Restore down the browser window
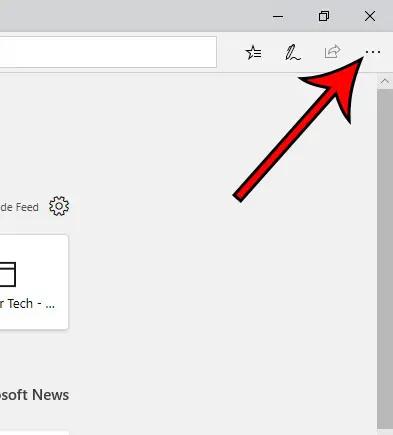Viewport: 393px width, 435px height. tap(324, 16)
